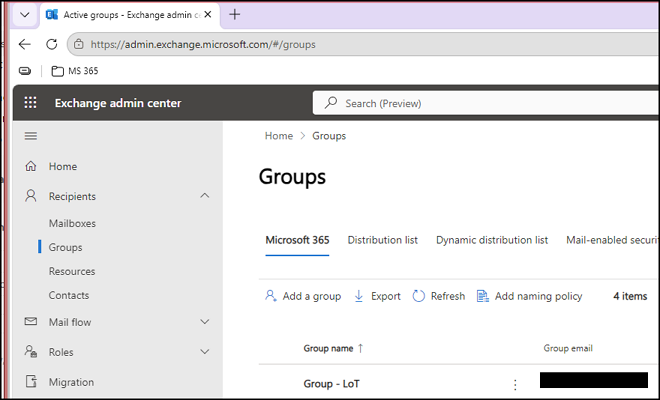
Task: Click the Mail flow envelope icon
Action: [31, 322]
